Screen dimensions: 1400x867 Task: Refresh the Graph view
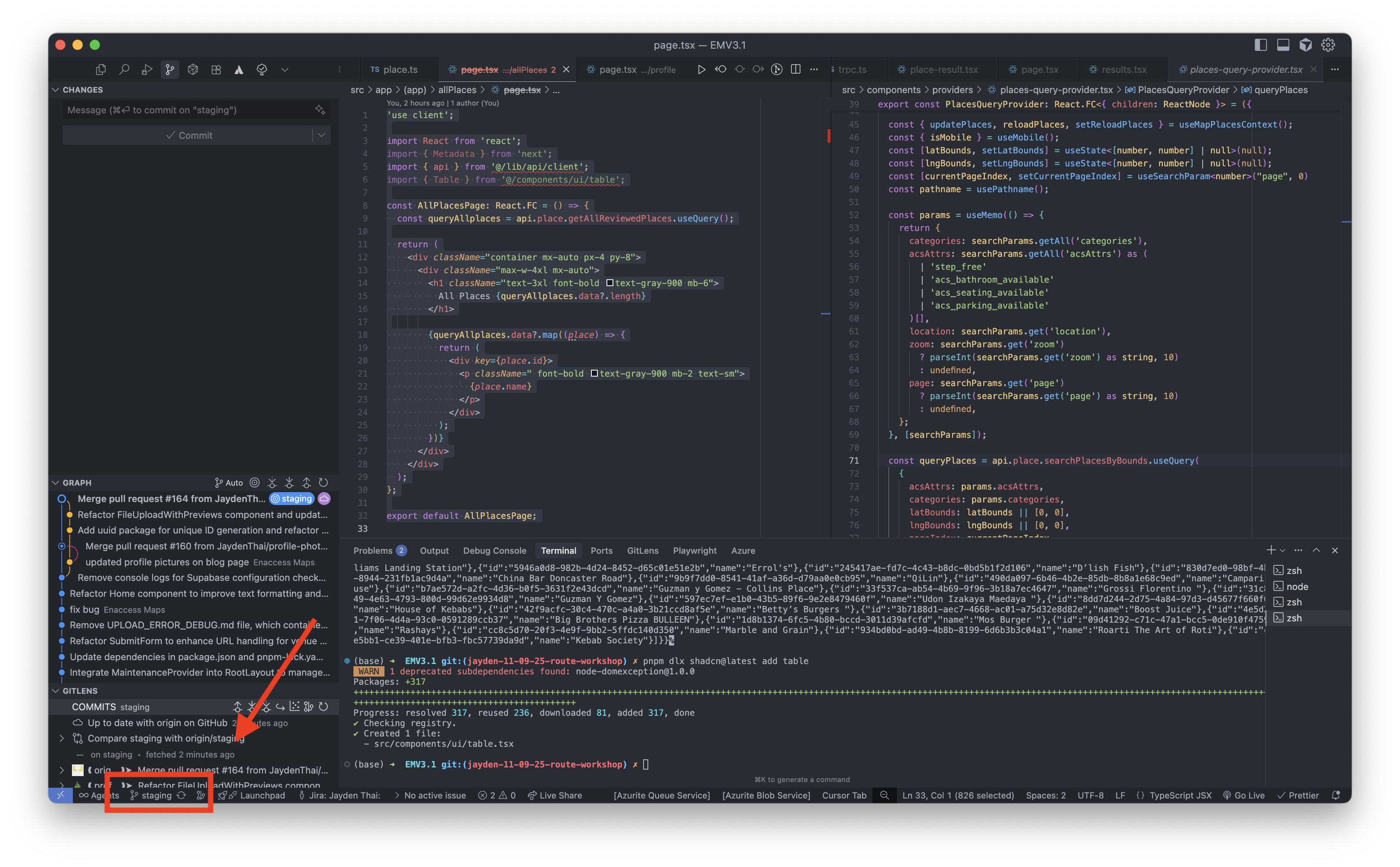(x=323, y=483)
